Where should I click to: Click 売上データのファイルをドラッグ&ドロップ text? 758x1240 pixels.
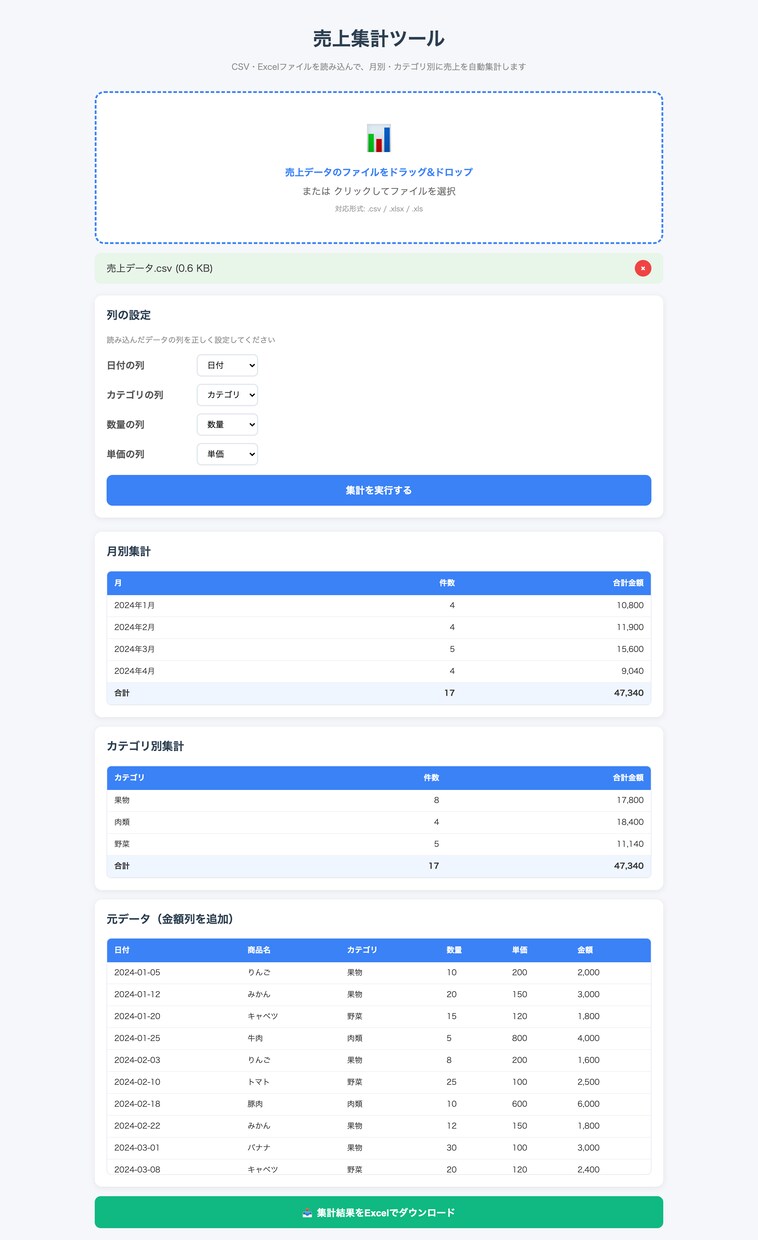click(x=379, y=172)
